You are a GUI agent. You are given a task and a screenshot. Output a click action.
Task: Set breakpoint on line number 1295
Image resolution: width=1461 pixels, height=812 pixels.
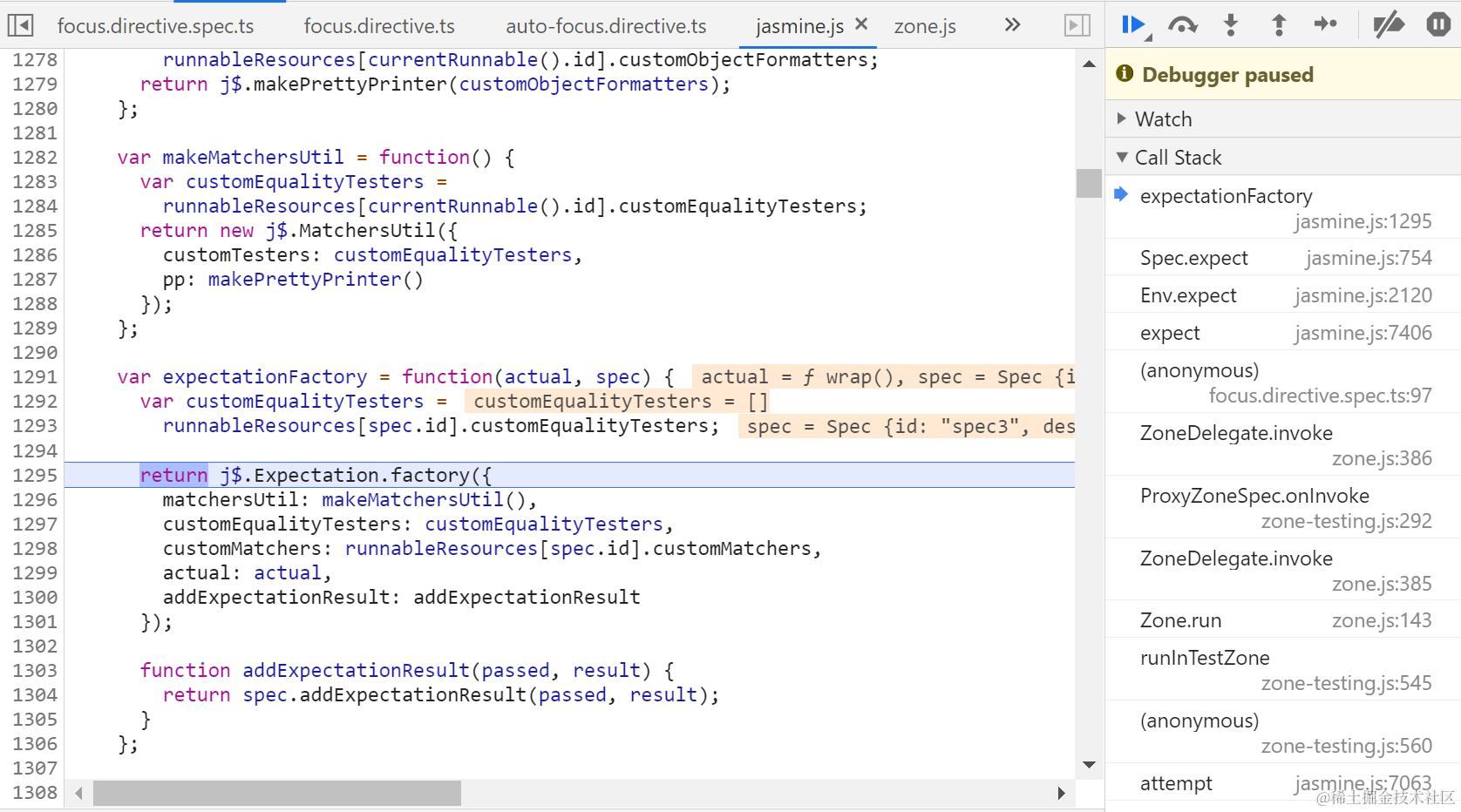tap(35, 475)
